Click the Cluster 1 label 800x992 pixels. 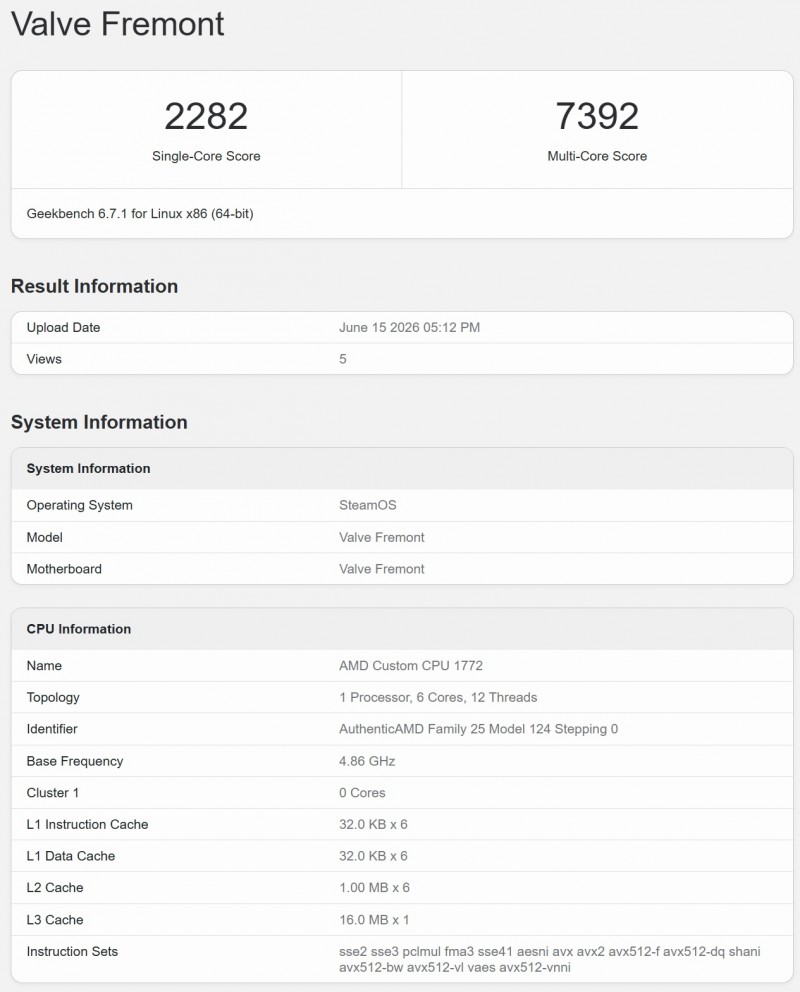[52, 793]
